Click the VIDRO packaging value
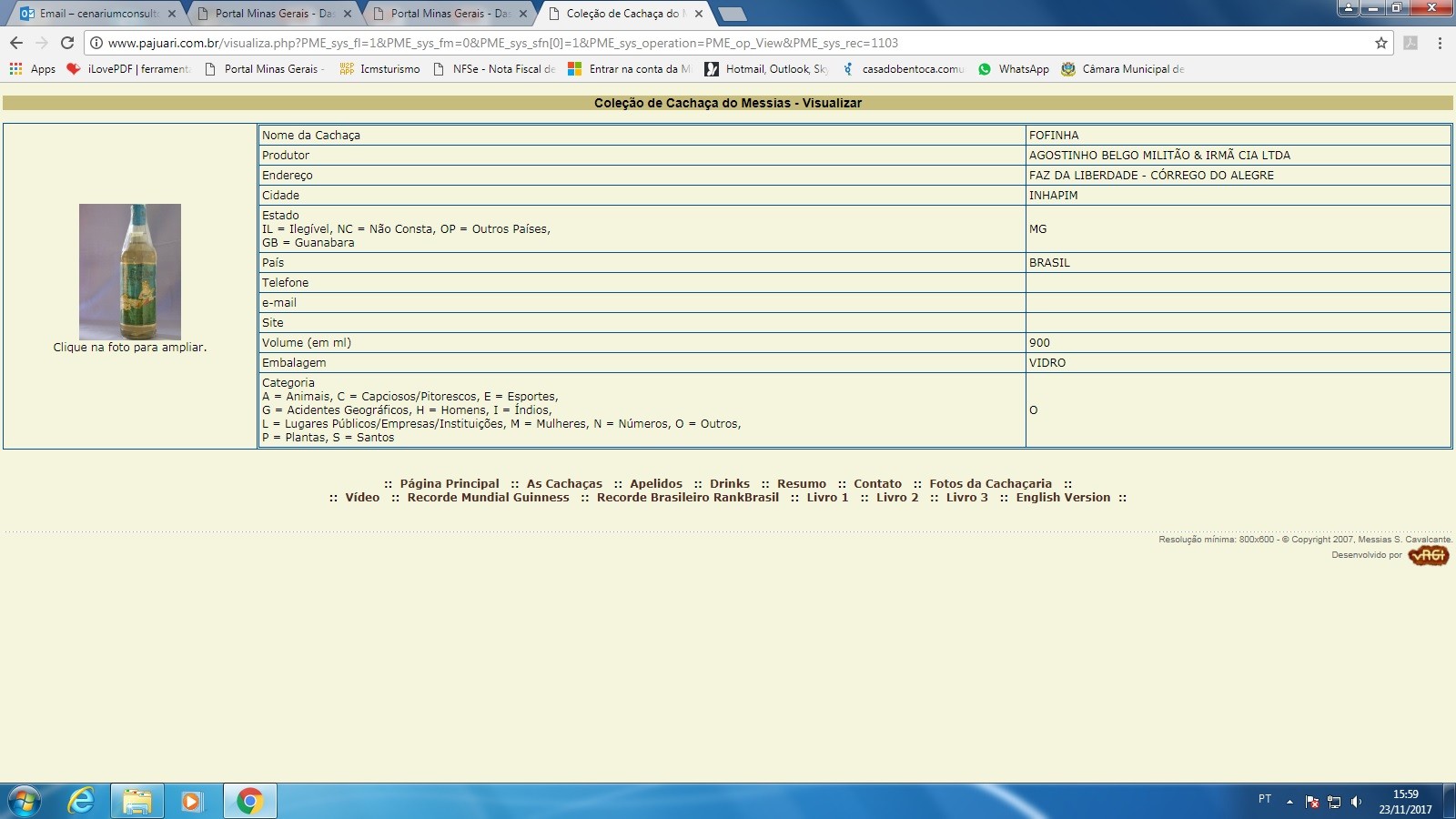Viewport: 1456px width, 819px height. 1047,362
